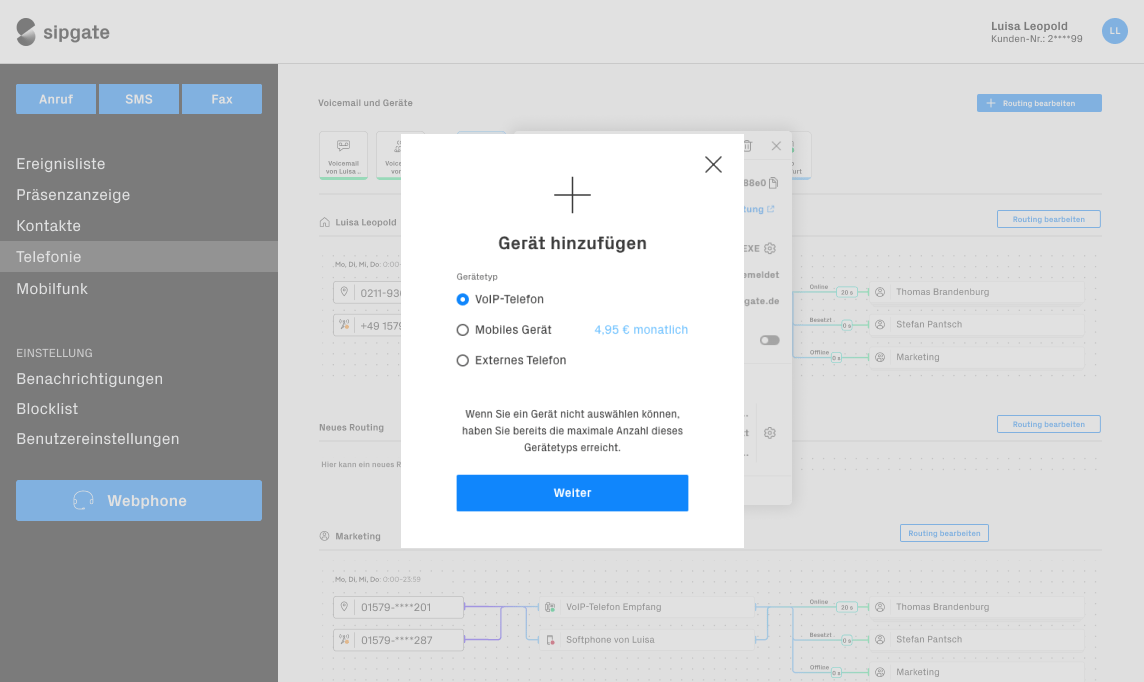Click the headset icon on Webphone
This screenshot has height=682, width=1144.
(x=83, y=500)
